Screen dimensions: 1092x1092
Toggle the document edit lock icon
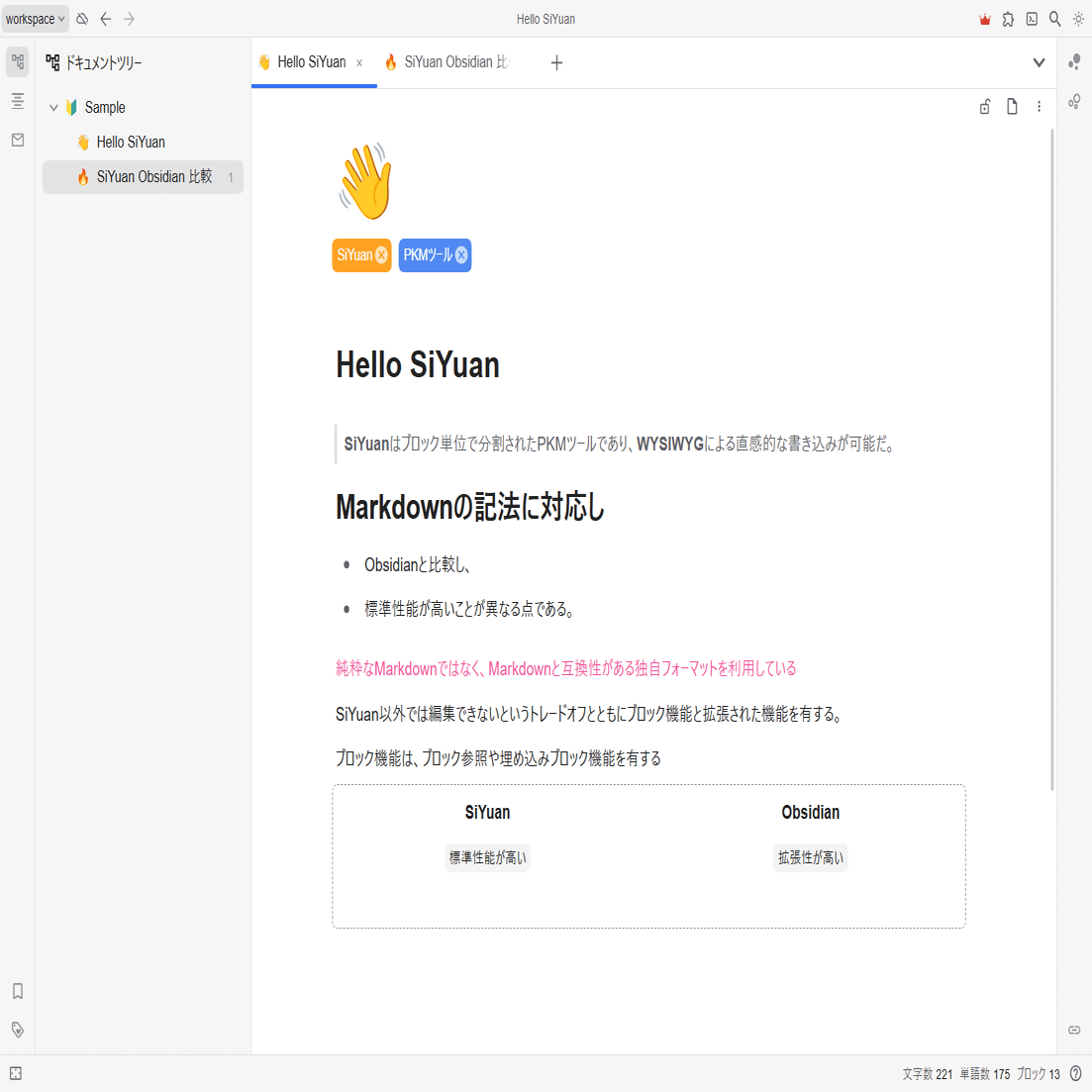[985, 107]
